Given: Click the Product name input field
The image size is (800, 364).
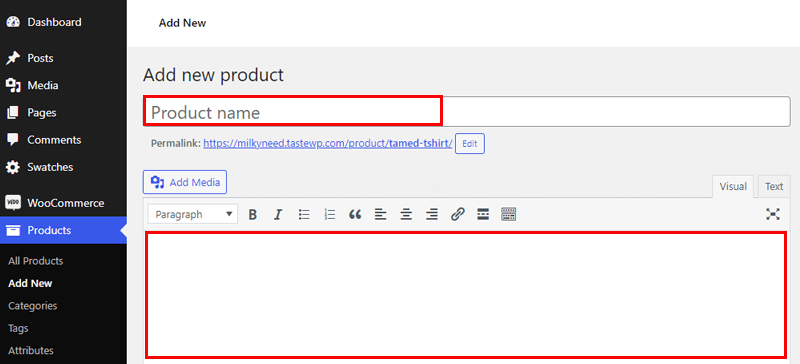Looking at the screenshot, I should 466,112.
